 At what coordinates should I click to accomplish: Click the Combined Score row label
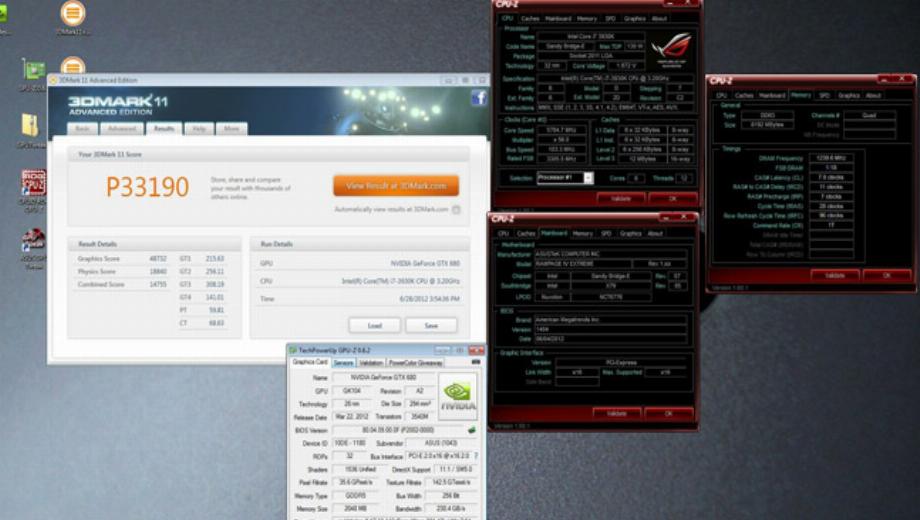[x=101, y=285]
